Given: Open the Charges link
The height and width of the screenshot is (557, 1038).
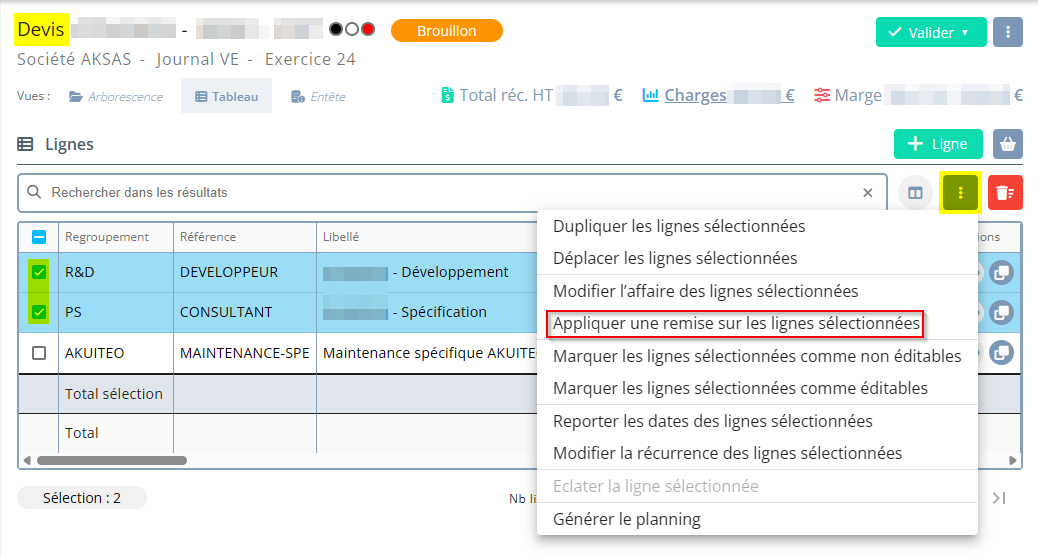Looking at the screenshot, I should [695, 95].
